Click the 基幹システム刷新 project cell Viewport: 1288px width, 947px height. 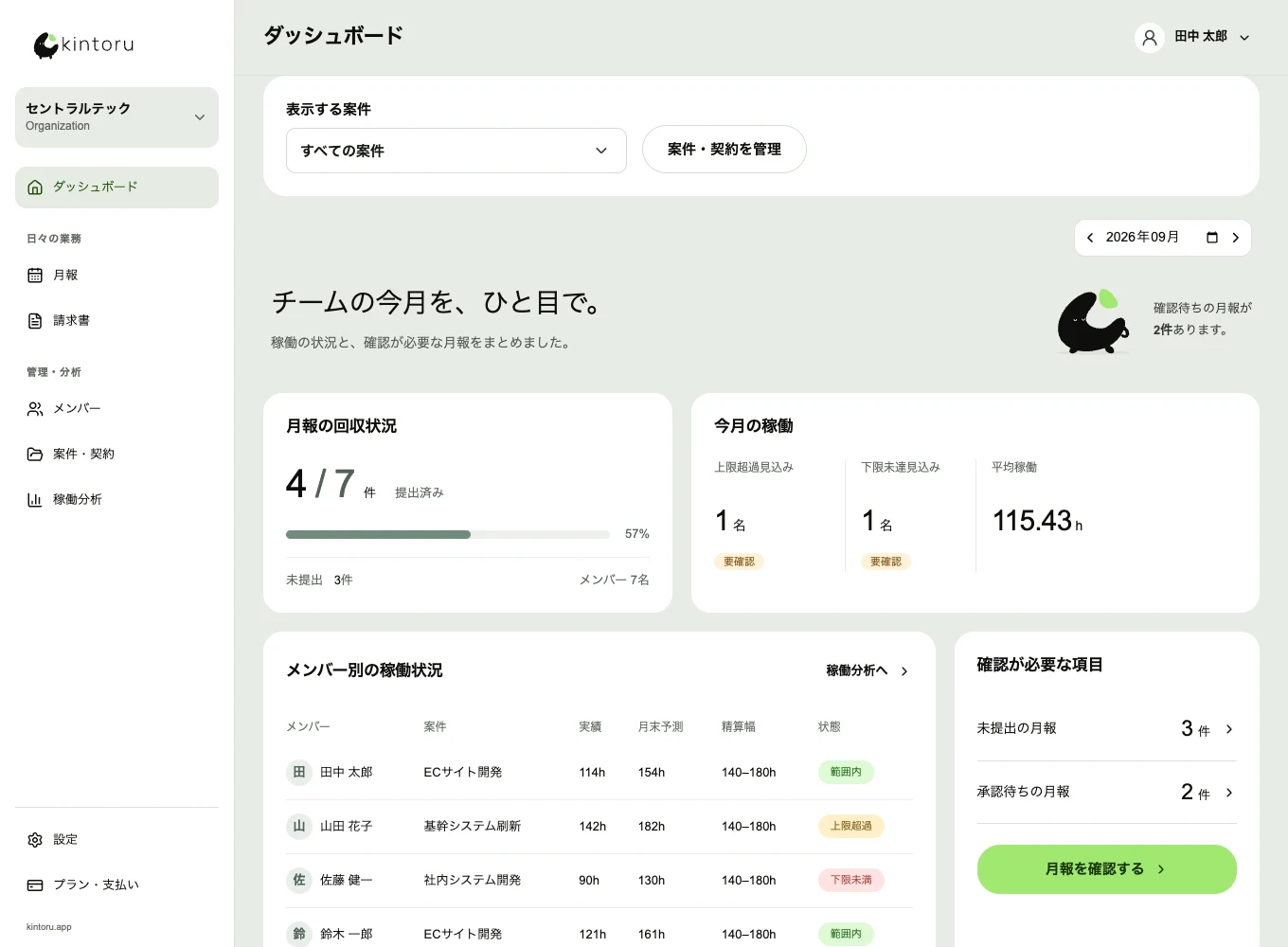473,827
